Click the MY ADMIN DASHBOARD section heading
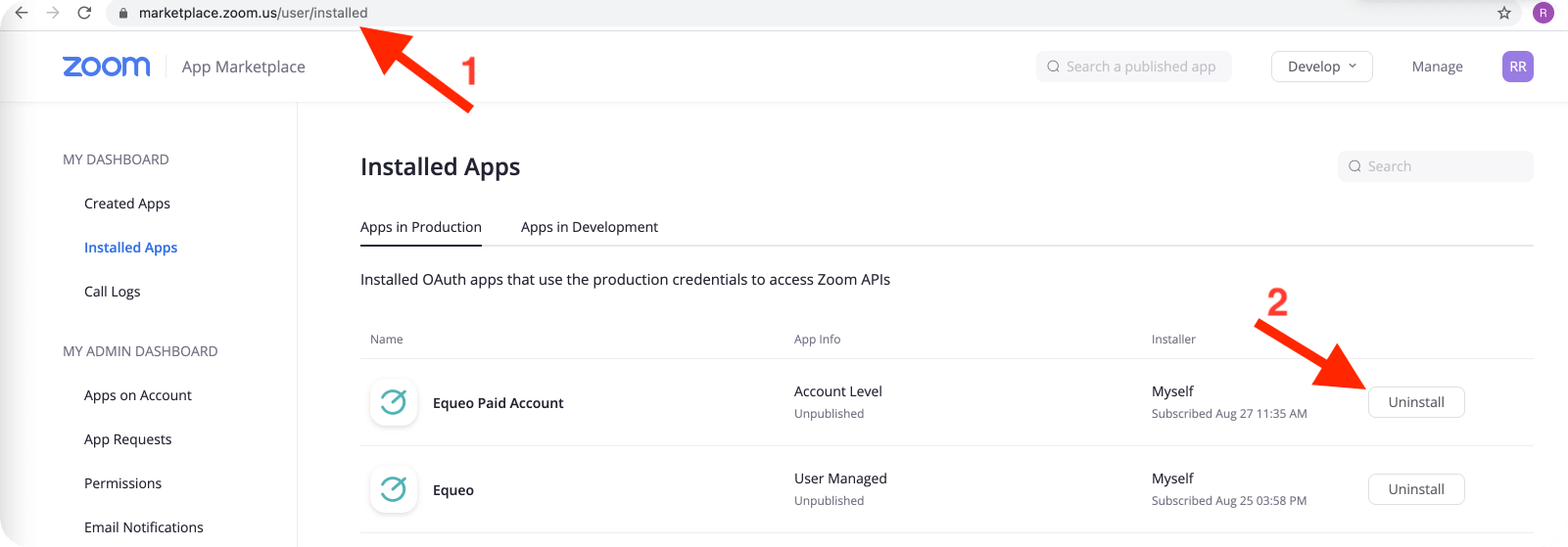The height and width of the screenshot is (547, 1568). click(140, 351)
